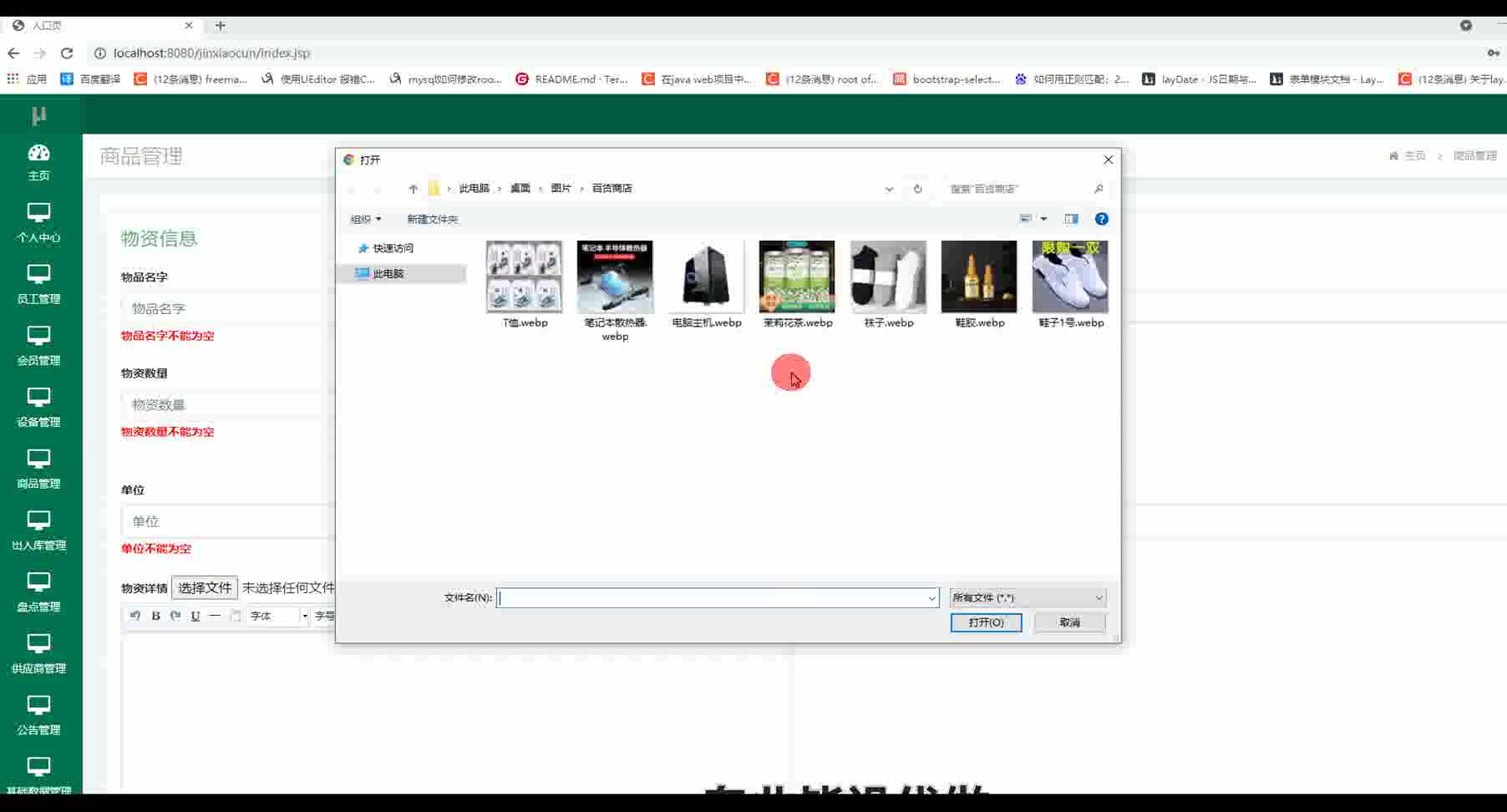Select the 鞋胶.webp file
Image resolution: width=1507 pixels, height=812 pixels.
pyautogui.click(x=980, y=285)
